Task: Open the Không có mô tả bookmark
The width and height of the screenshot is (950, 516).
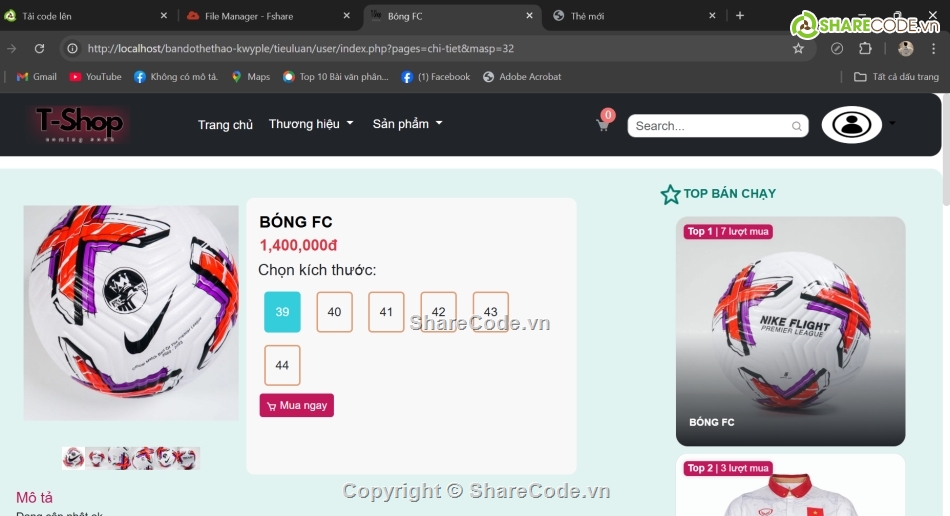Action: pos(176,77)
